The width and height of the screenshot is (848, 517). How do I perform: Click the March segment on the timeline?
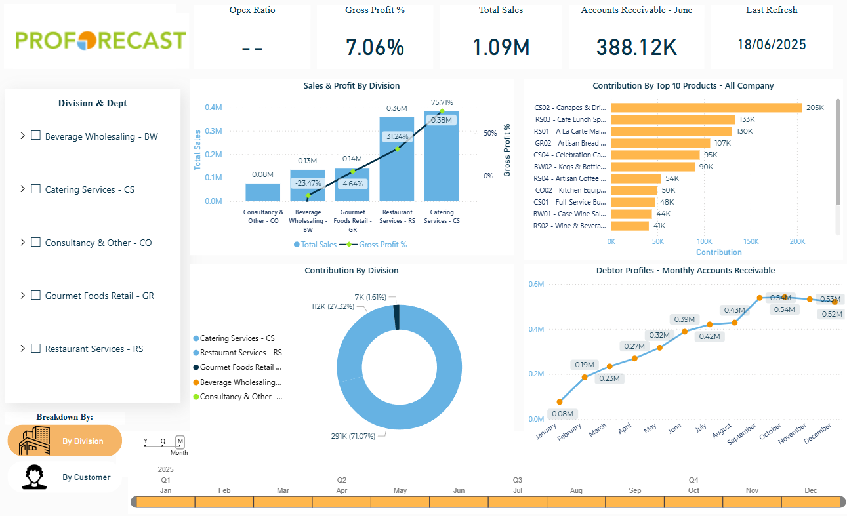(283, 501)
